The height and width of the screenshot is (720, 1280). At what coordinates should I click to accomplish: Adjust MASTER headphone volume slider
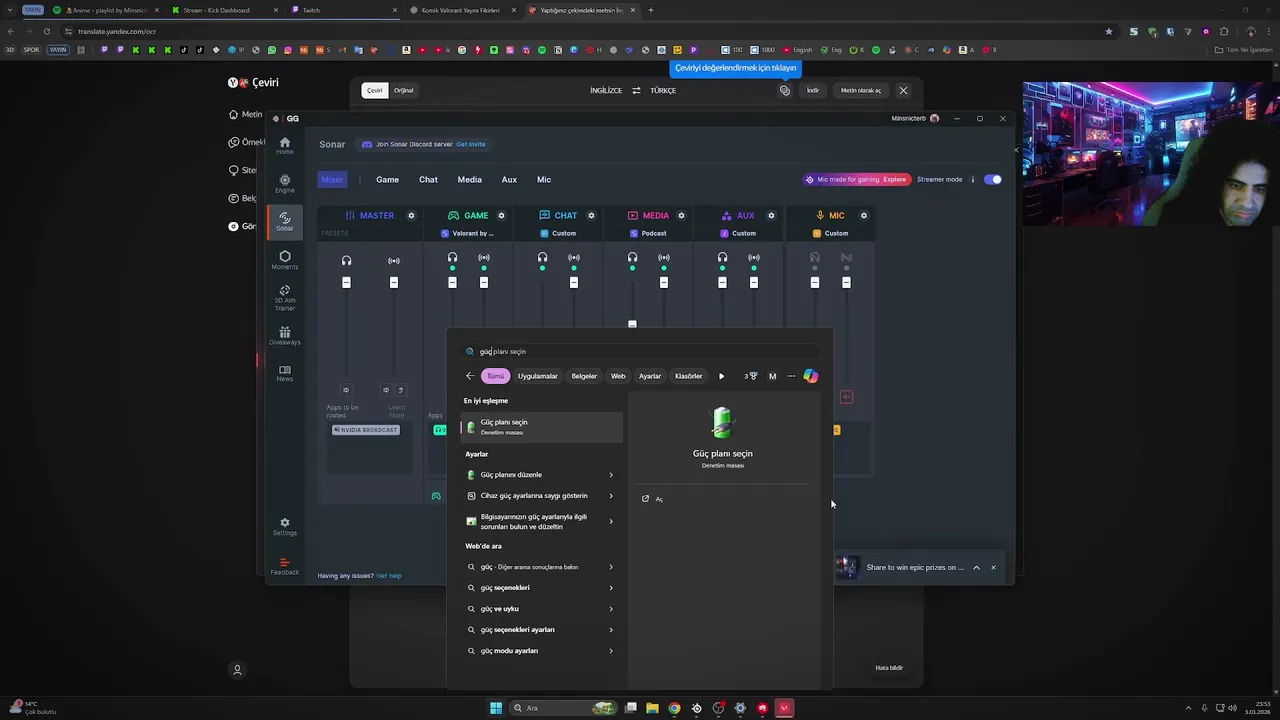pos(346,283)
